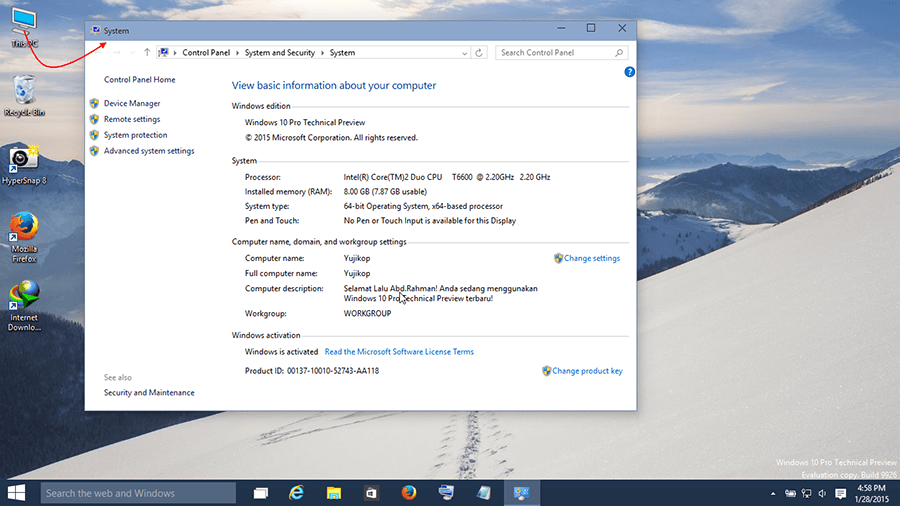Screen dimensions: 900x506
Task: Click the blue help question mark icon
Action: click(x=630, y=72)
